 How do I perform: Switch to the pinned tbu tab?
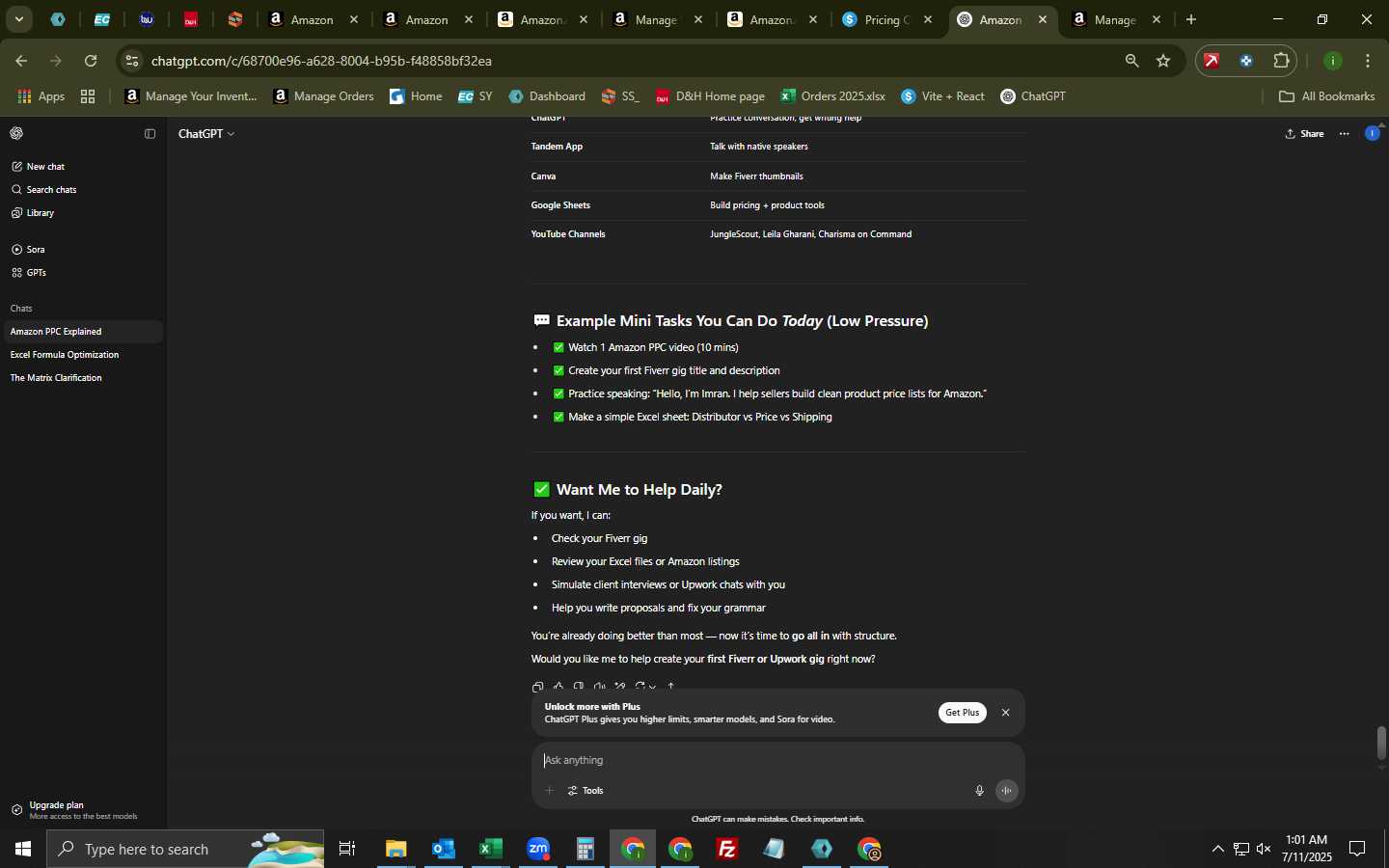pyautogui.click(x=147, y=19)
